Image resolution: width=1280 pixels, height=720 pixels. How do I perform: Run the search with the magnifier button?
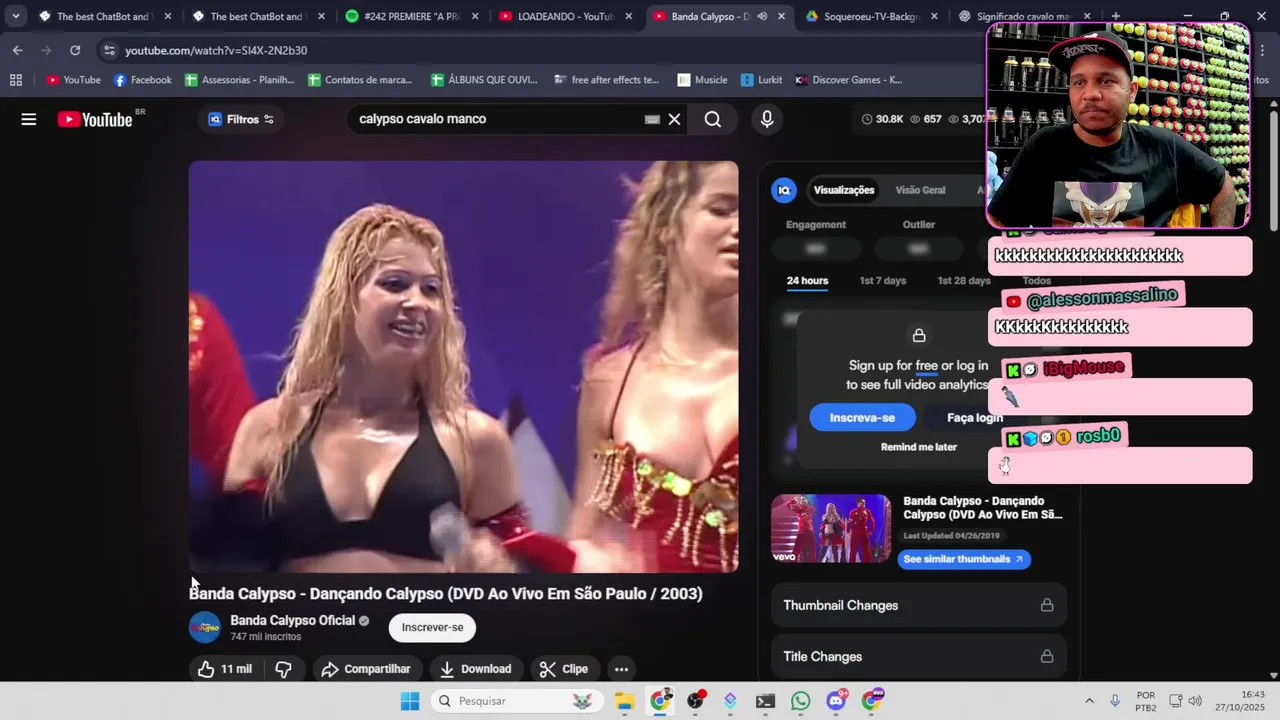click(x=712, y=119)
